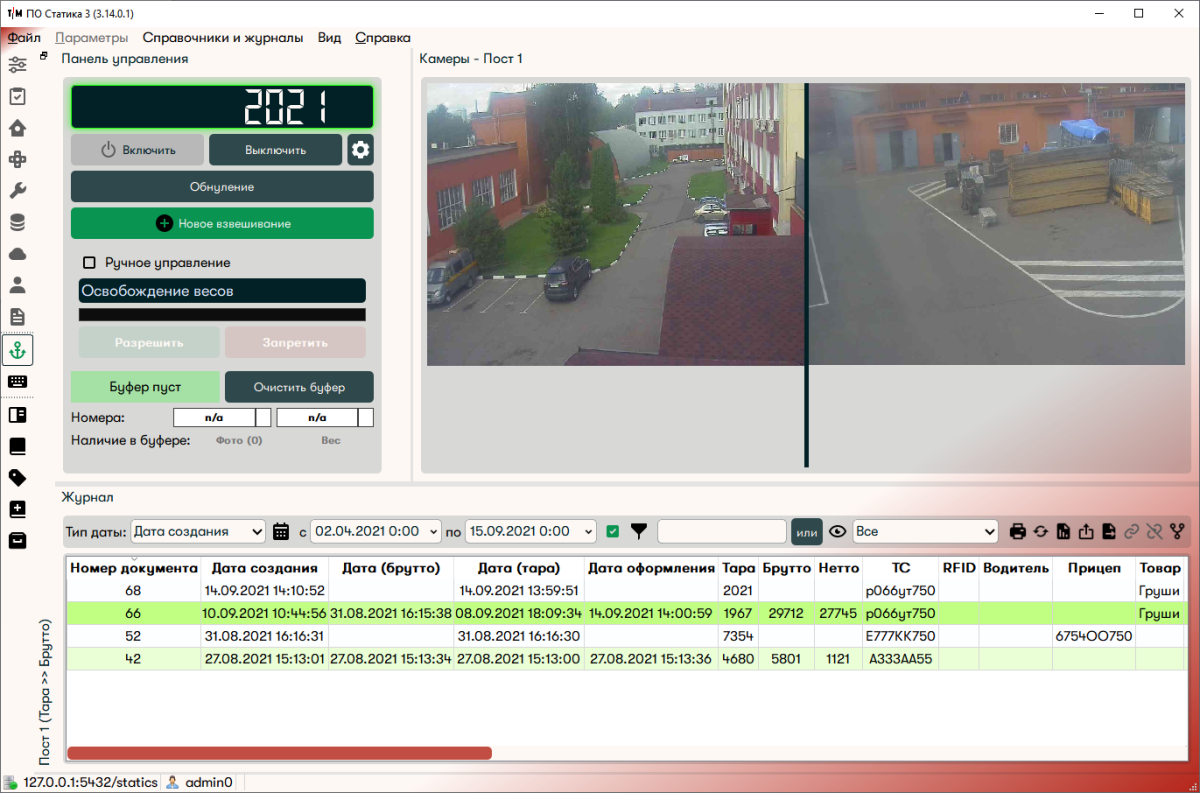Image resolution: width=1200 pixels, height=793 pixels.
Task: Open the Параметры menu
Action: (92, 37)
